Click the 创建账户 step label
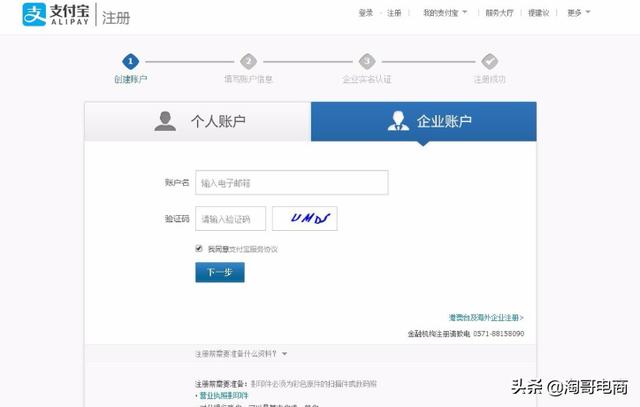 [131, 79]
